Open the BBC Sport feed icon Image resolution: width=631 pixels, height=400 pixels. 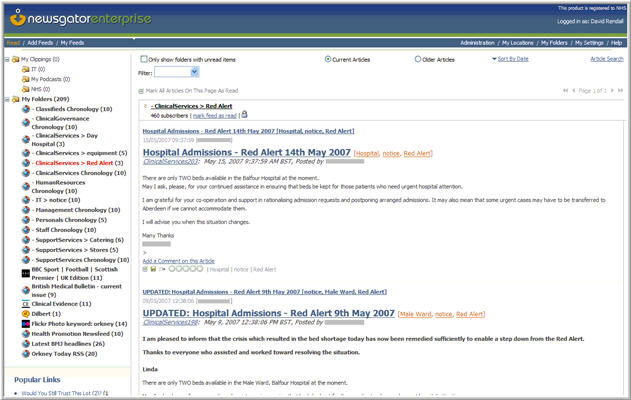click(x=24, y=271)
